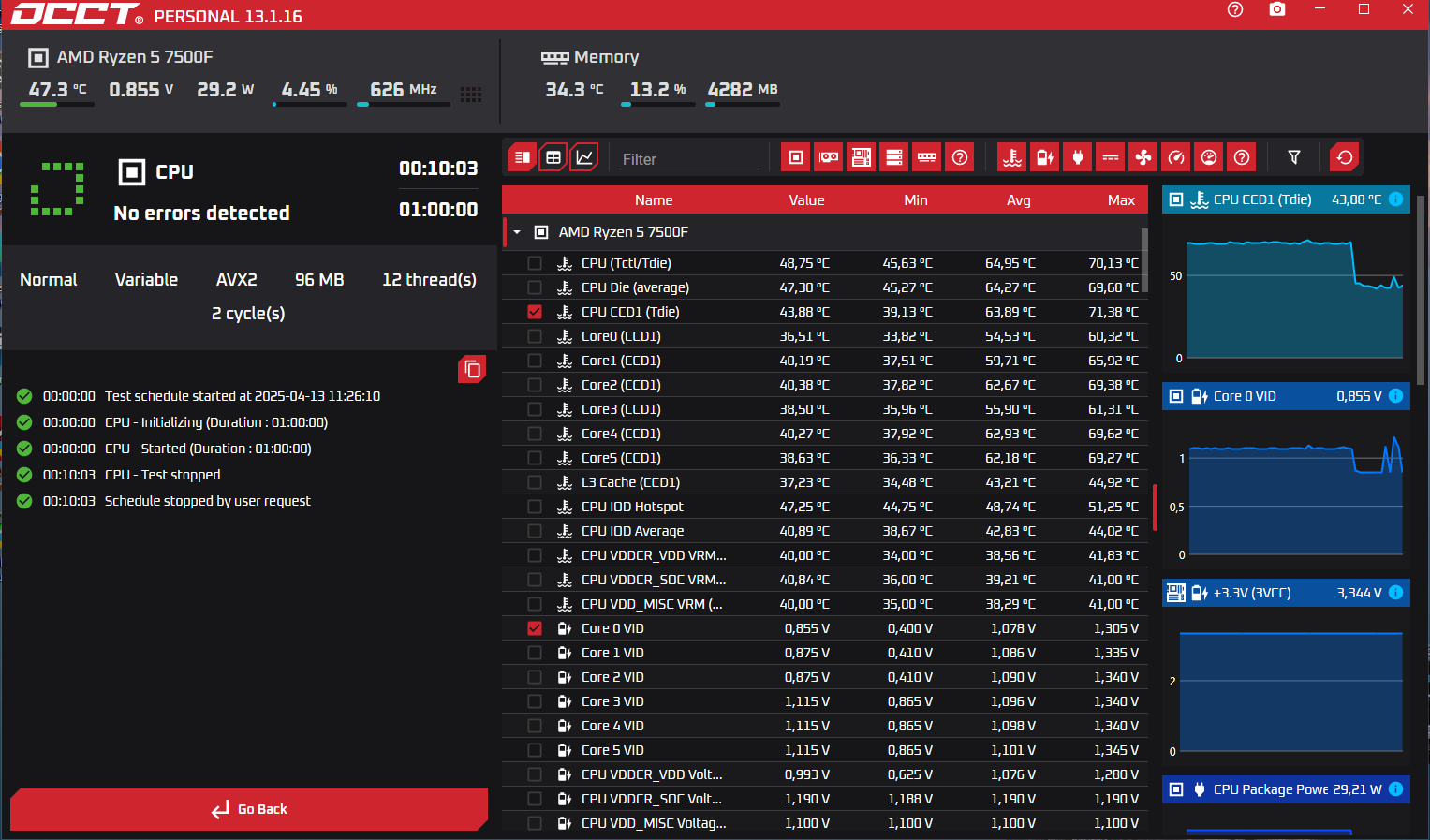Click the Memory usage '4282 MB' readout

click(x=743, y=90)
